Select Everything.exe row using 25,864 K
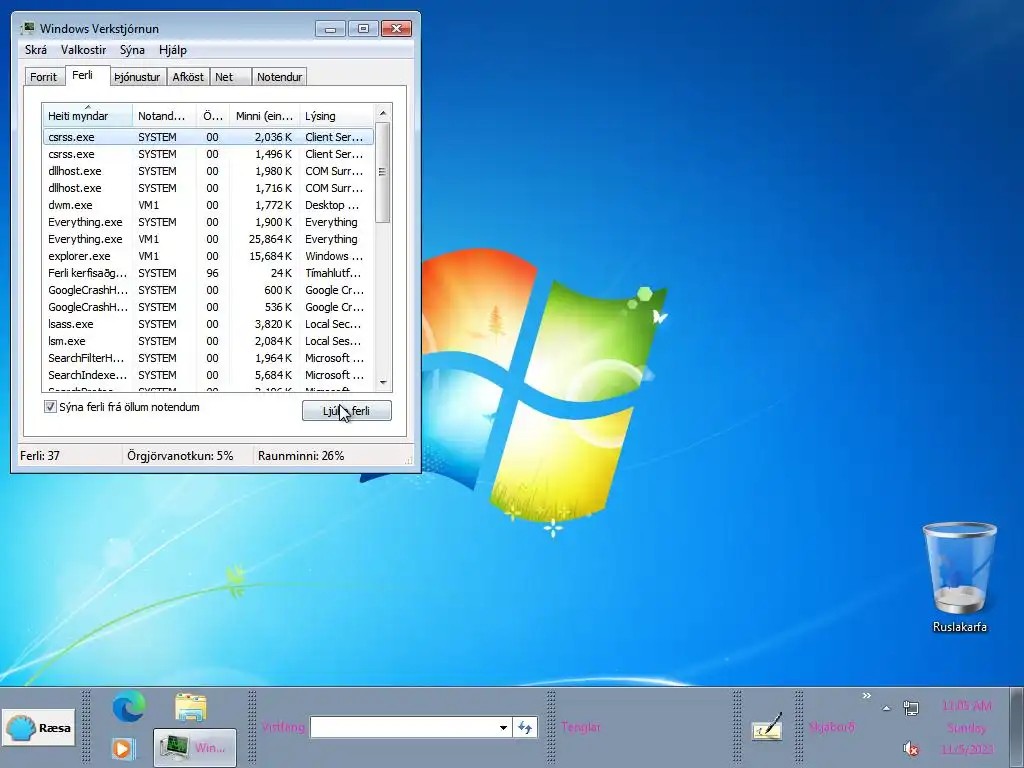Image resolution: width=1024 pixels, height=768 pixels. 208,239
